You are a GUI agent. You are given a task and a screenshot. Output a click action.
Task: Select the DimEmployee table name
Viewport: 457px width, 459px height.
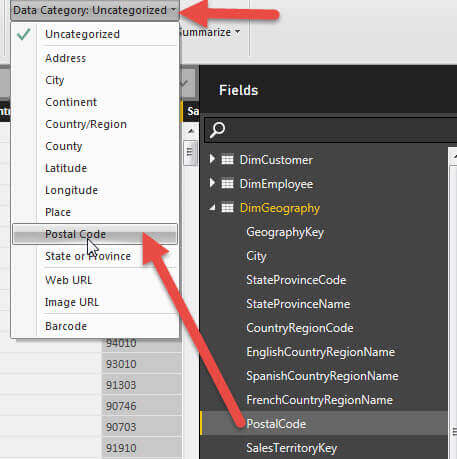276,184
